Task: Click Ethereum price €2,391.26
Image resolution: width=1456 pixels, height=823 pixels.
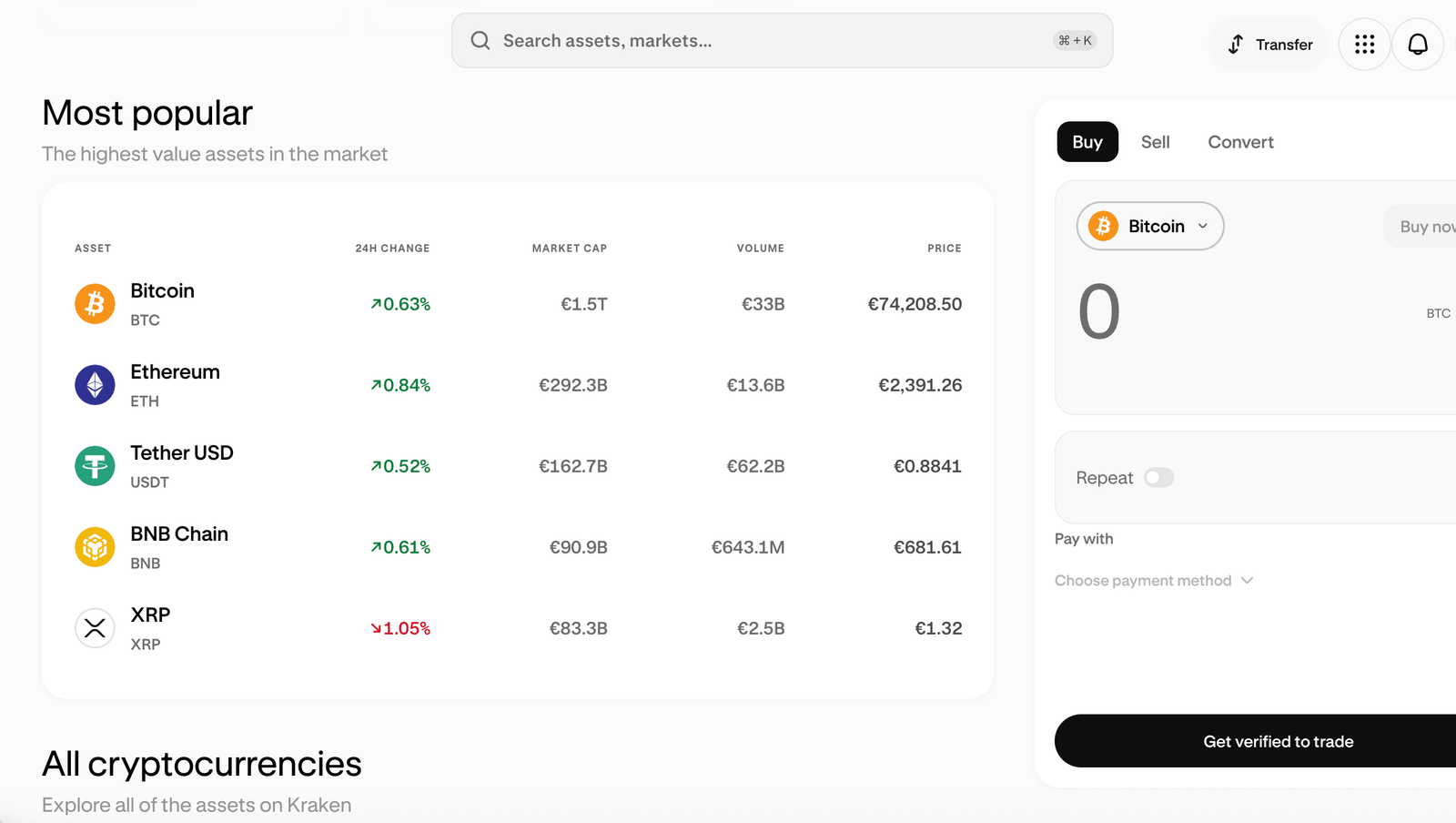Action: point(920,385)
